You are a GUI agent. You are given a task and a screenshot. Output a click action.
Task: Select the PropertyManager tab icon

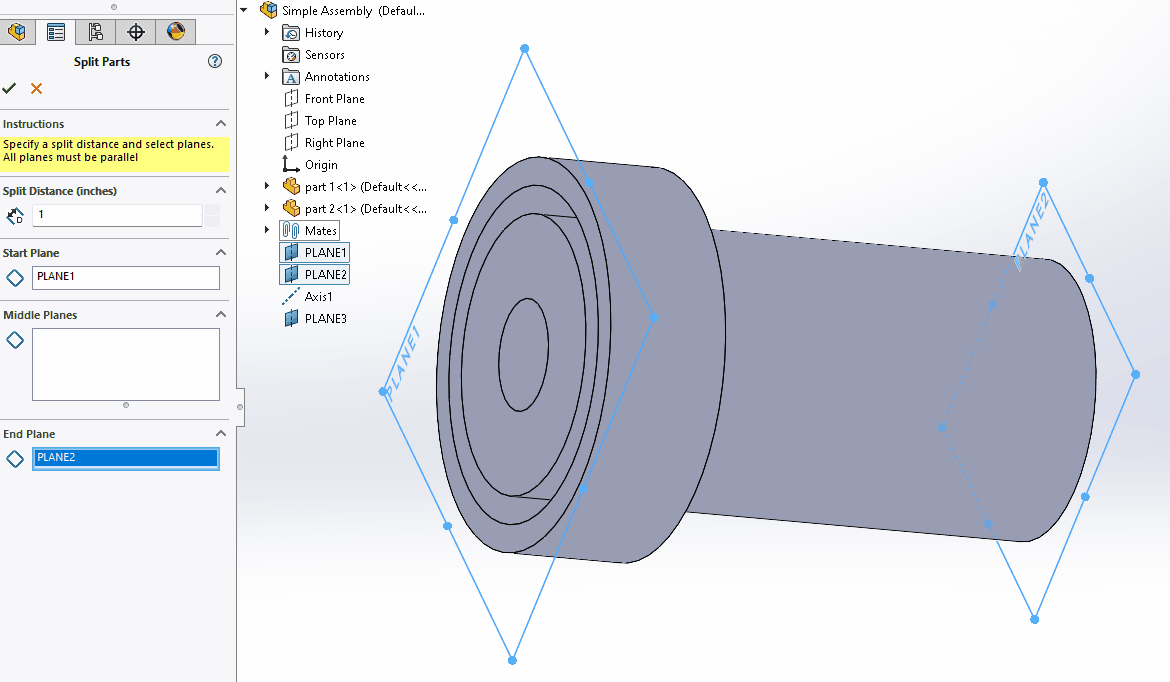(56, 31)
